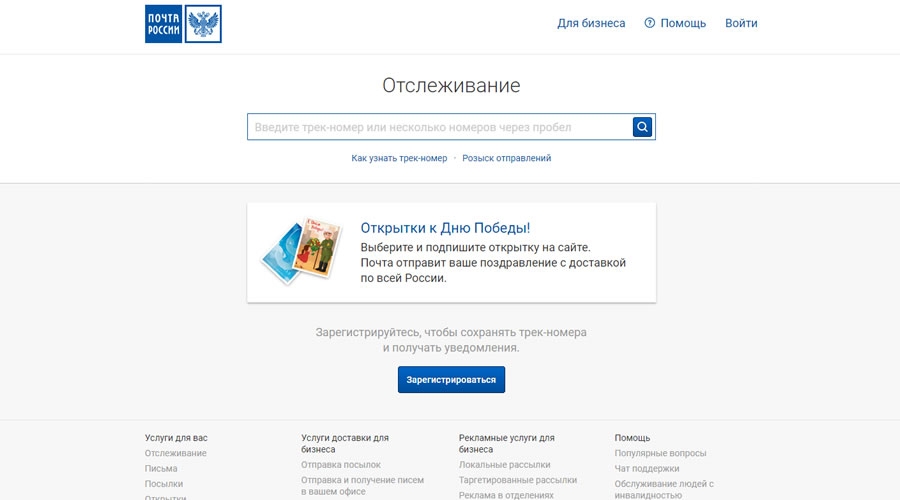Open Обслуживание людей с инвалидностью link
Screen dimensions: 900x500
coord(664,489)
